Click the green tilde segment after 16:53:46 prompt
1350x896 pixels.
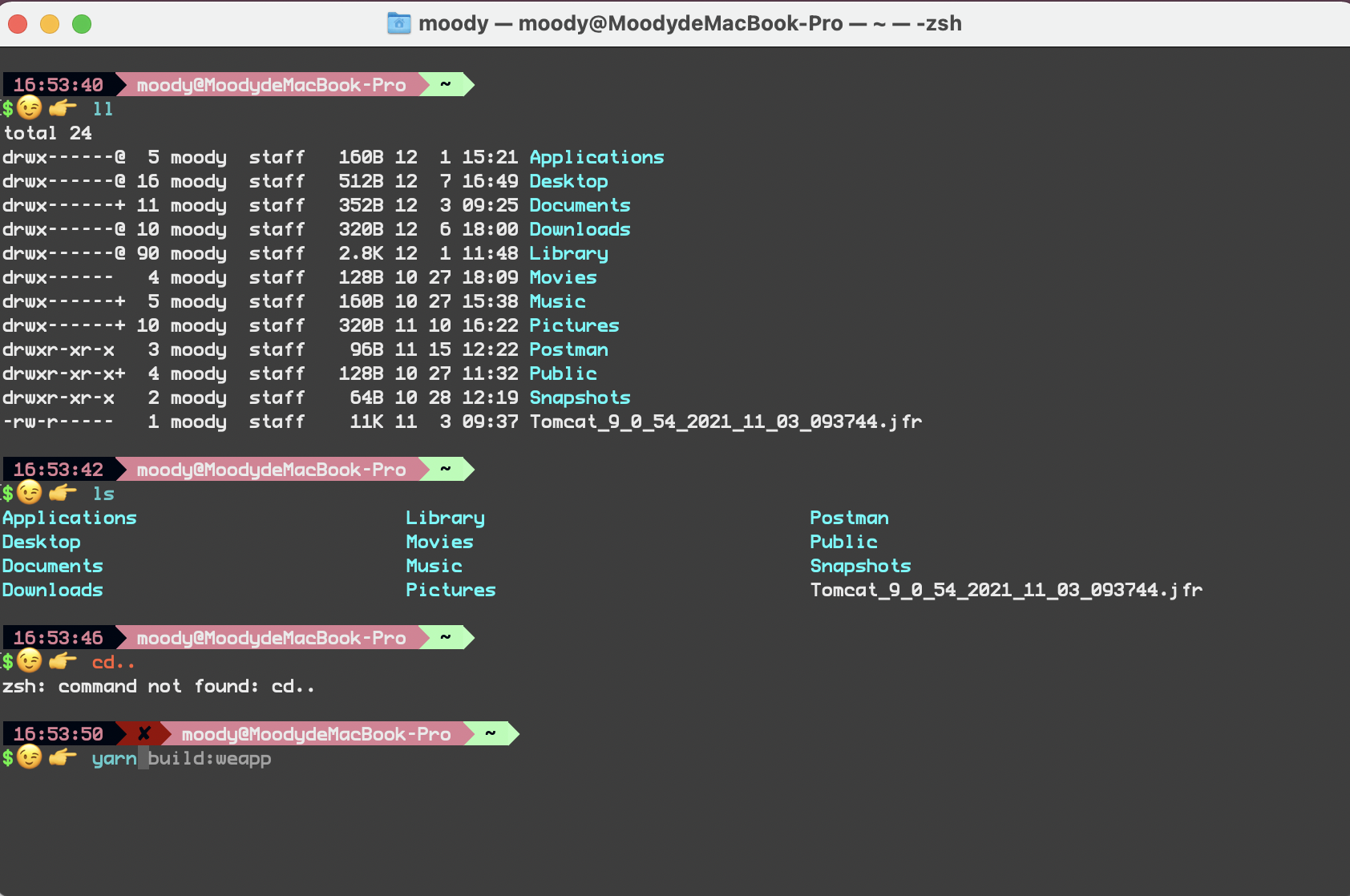point(446,637)
